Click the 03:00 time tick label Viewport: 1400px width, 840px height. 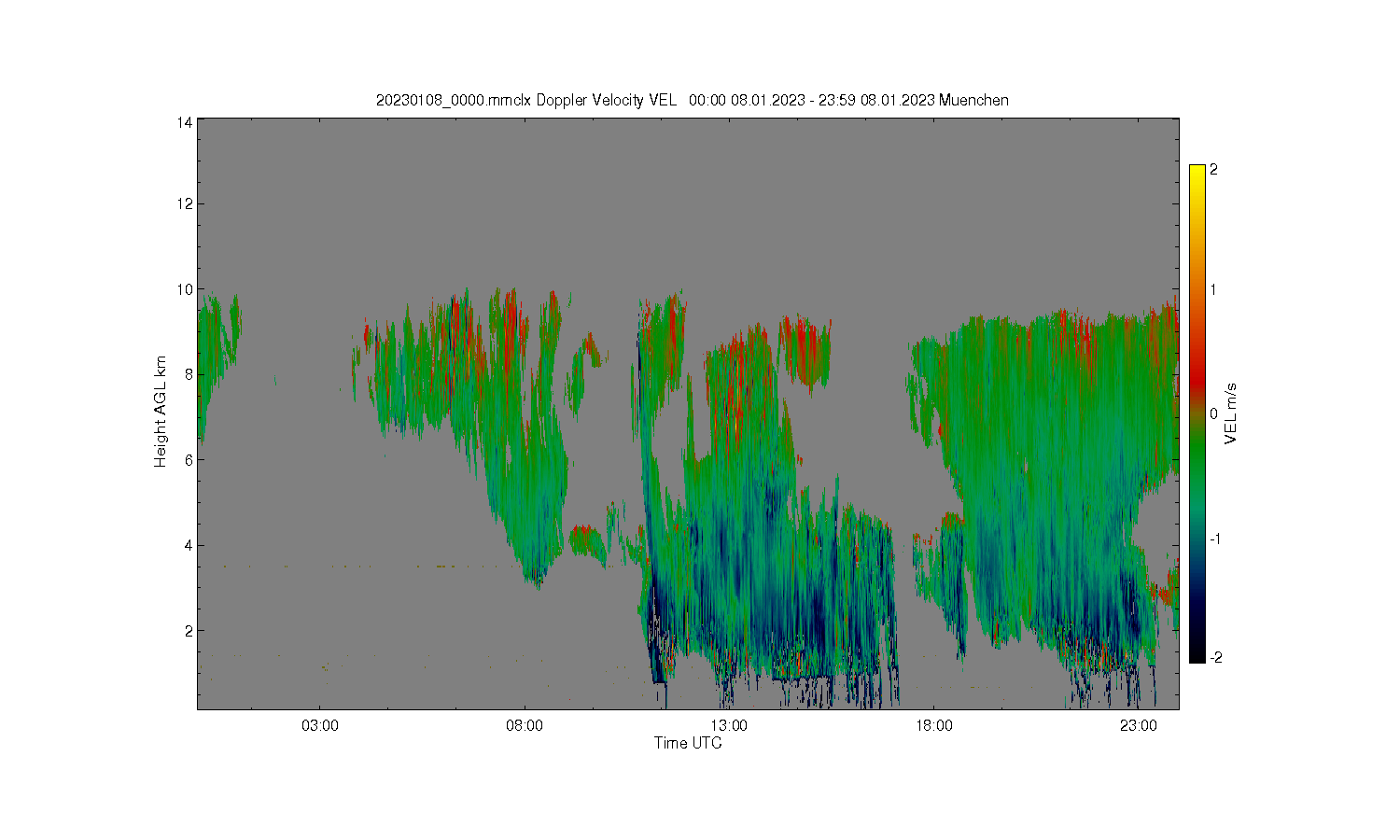320,725
